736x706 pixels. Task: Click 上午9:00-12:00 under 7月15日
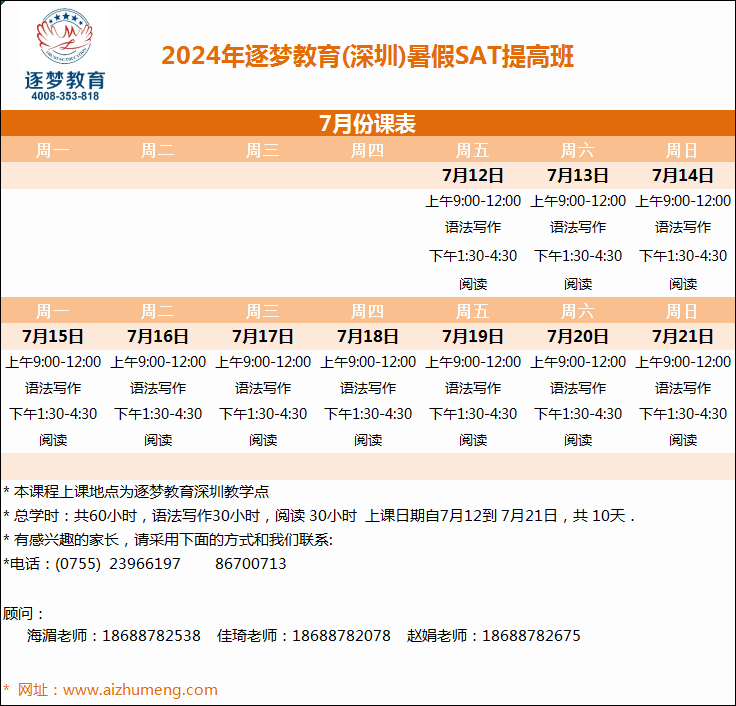point(53,362)
